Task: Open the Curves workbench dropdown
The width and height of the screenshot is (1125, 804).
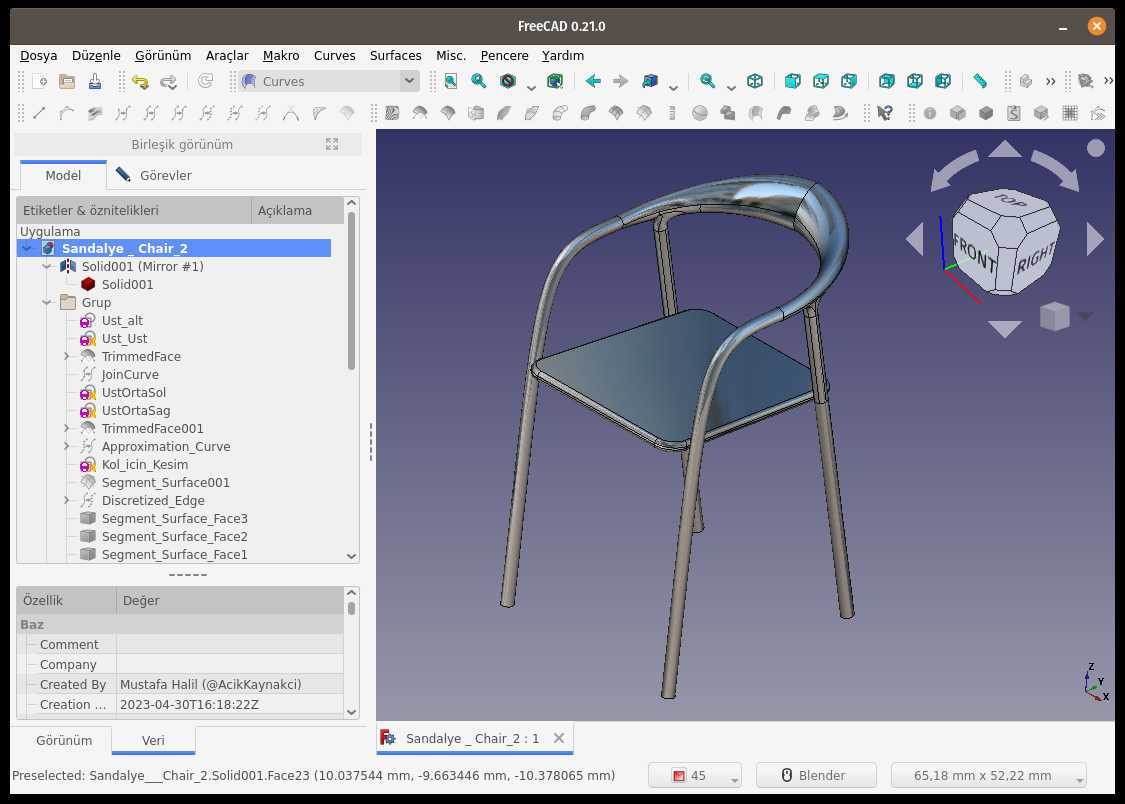Action: [x=329, y=81]
